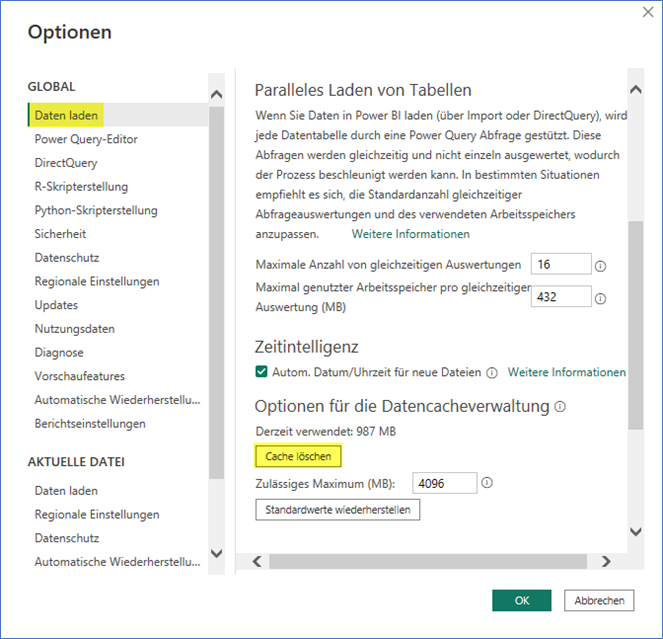The width and height of the screenshot is (663, 639).
Task: Open Weitere Informationen link under Paralleles Laden
Action: [410, 234]
